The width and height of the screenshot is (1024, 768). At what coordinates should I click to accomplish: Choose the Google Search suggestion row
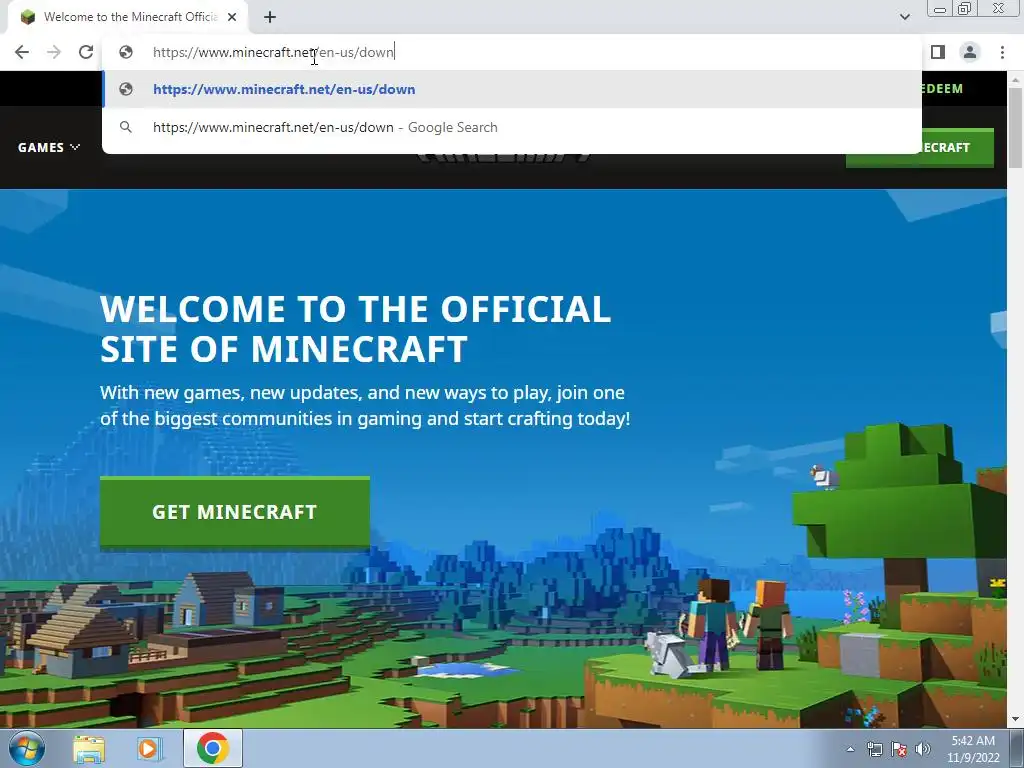pyautogui.click(x=512, y=127)
